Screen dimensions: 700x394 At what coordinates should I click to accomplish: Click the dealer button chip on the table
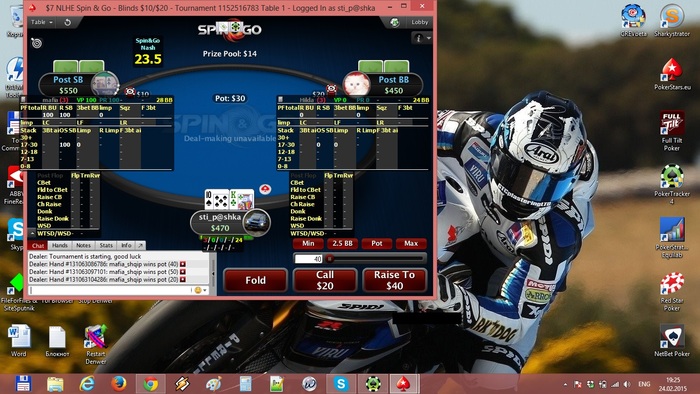click(x=265, y=189)
